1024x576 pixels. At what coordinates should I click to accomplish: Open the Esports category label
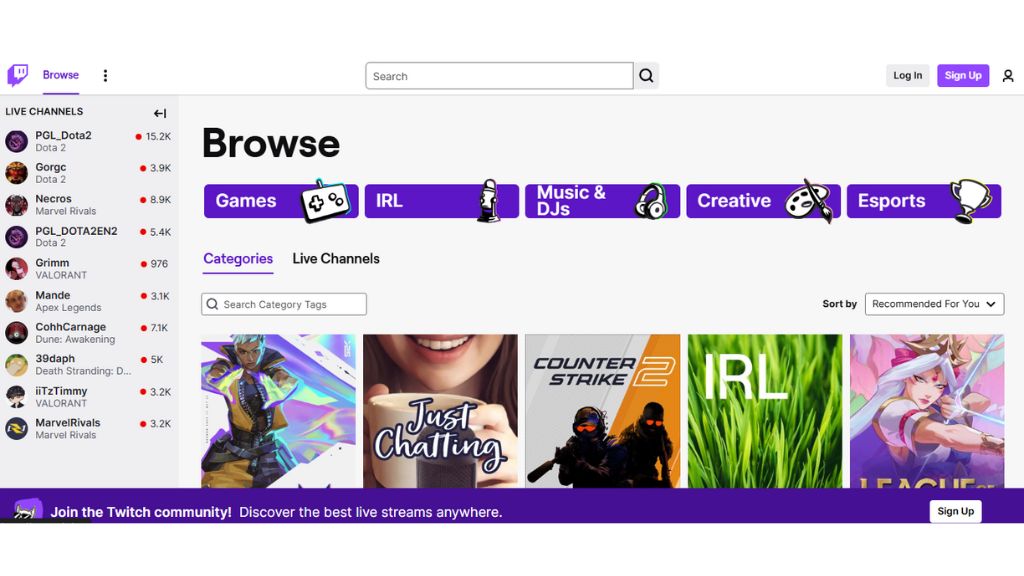(x=891, y=201)
